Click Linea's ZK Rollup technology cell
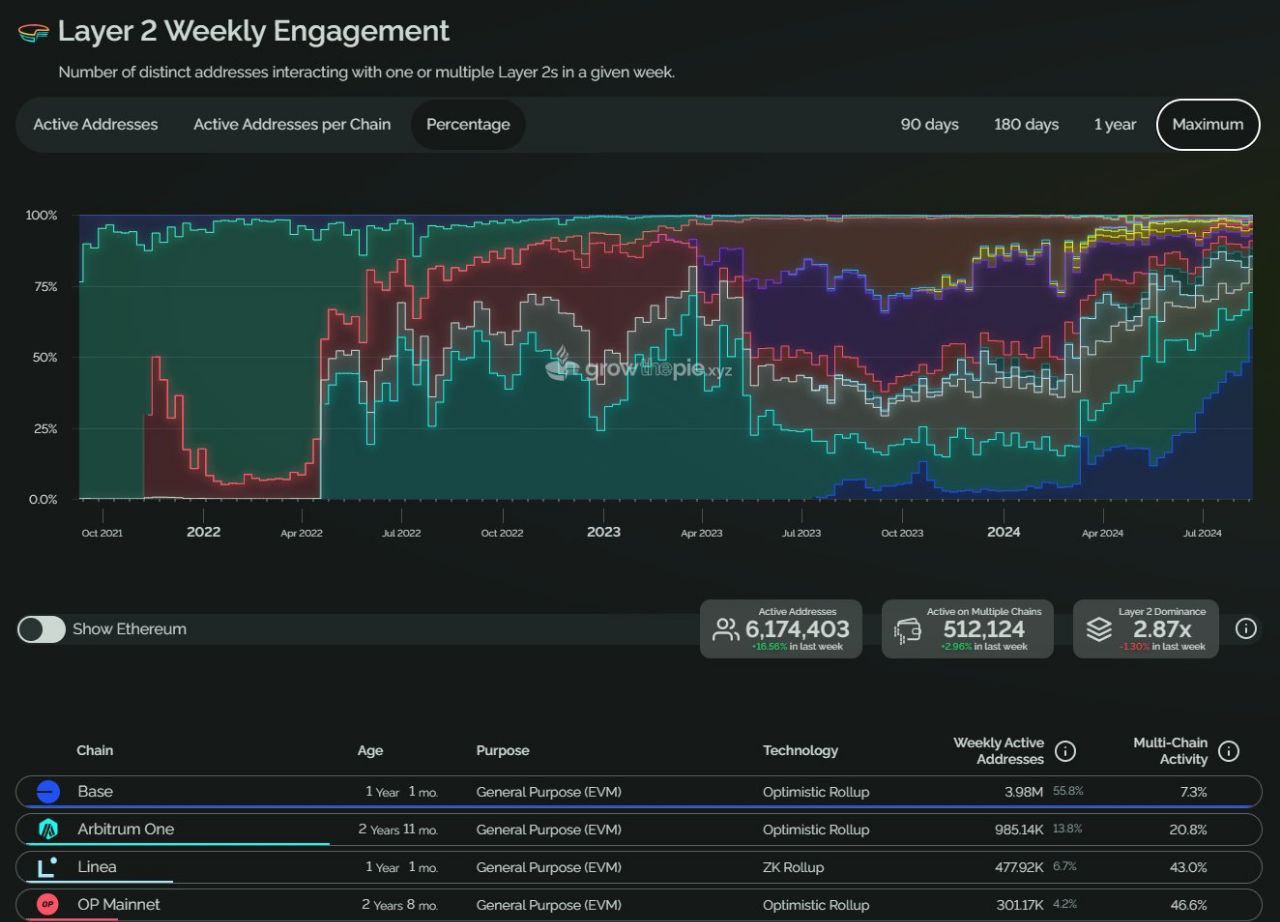The height and width of the screenshot is (922, 1280). click(793, 867)
